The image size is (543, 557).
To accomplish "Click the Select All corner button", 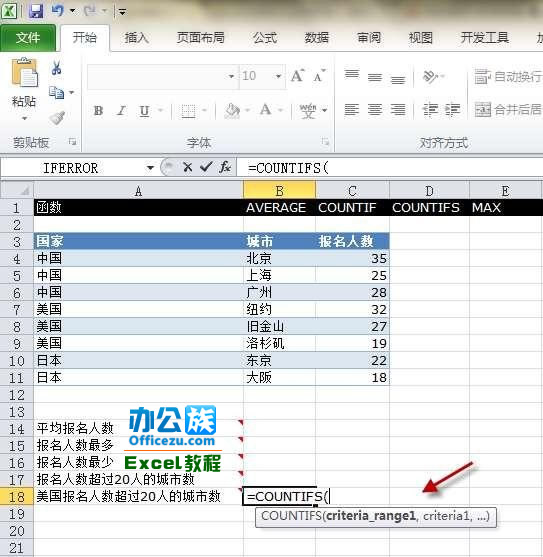I will (17, 190).
